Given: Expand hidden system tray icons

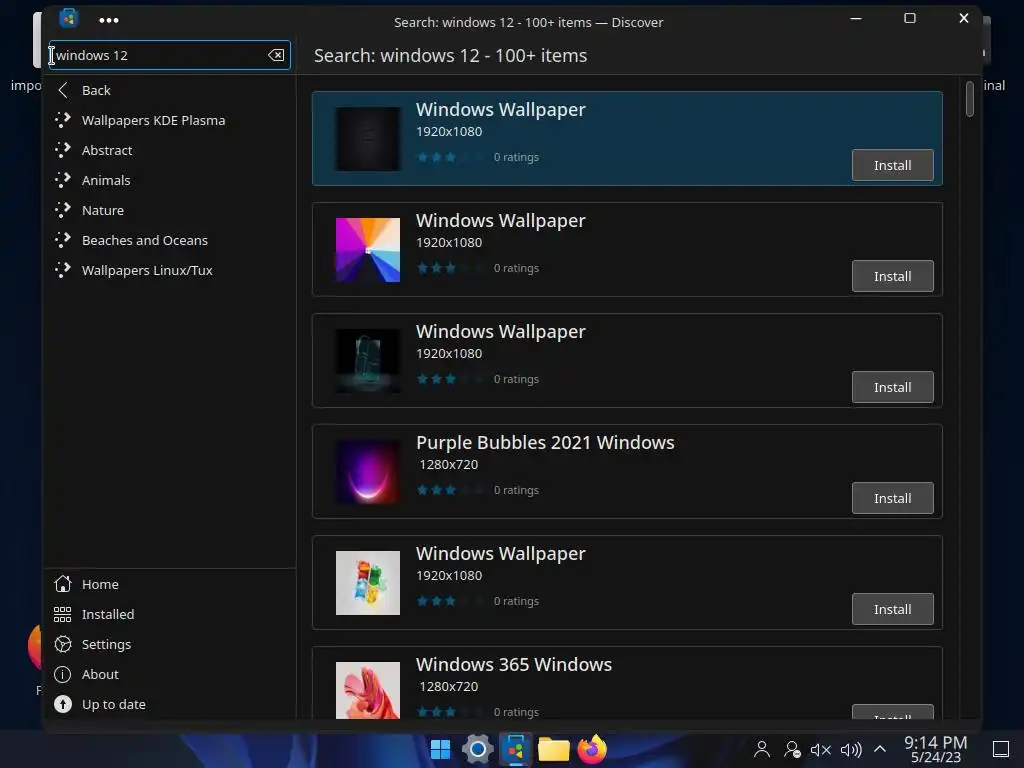Looking at the screenshot, I should [880, 749].
